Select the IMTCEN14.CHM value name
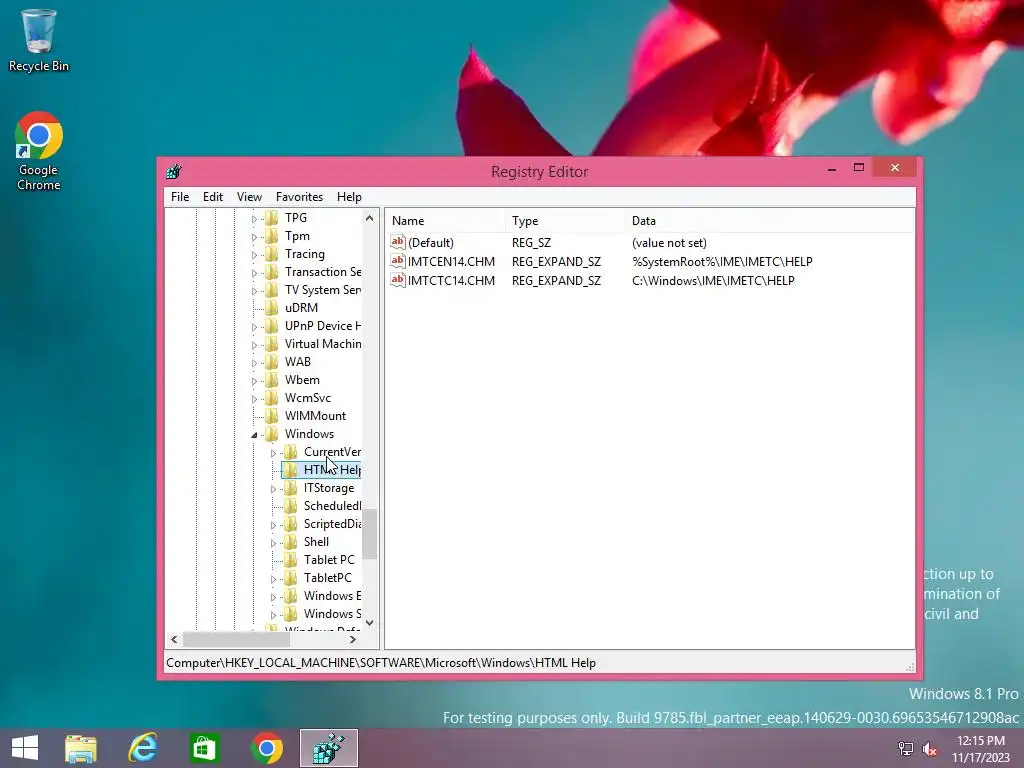Viewport: 1024px width, 768px height. (x=451, y=261)
